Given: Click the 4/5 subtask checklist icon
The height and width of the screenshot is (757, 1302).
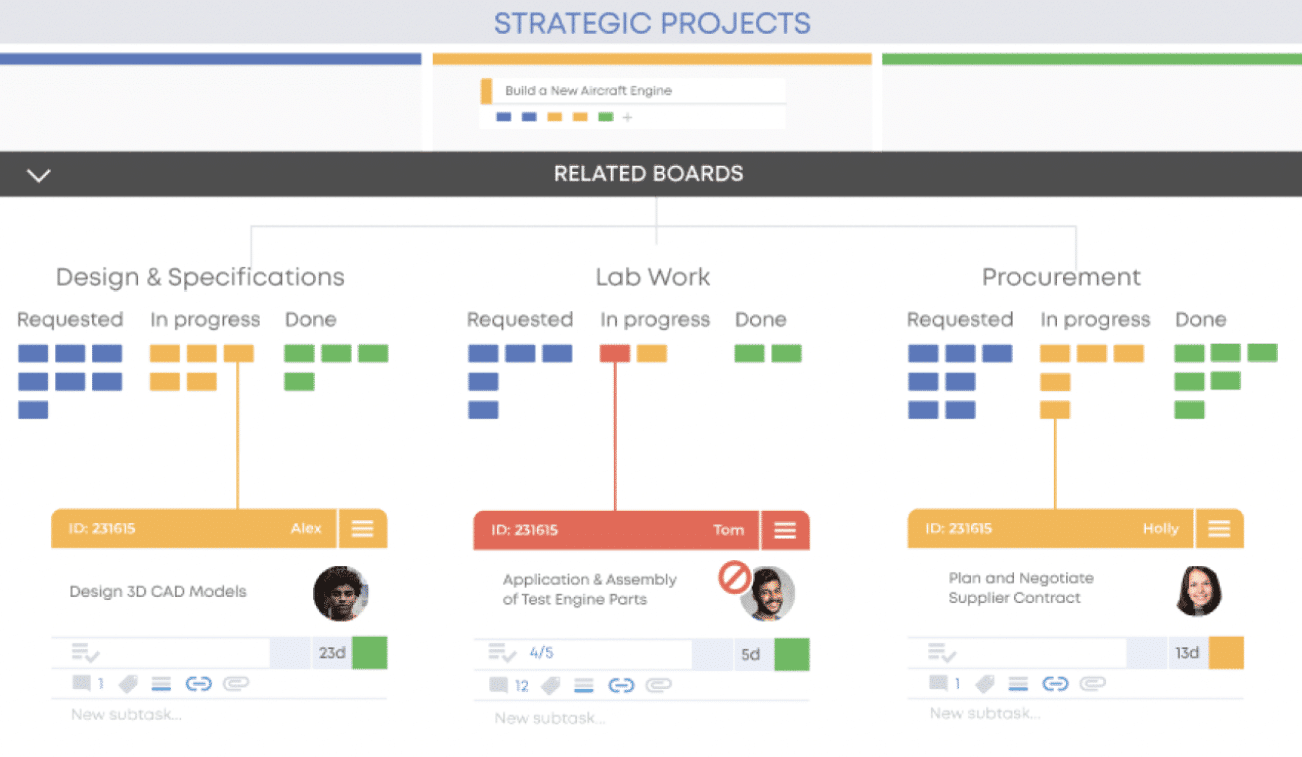Looking at the screenshot, I should click(503, 654).
